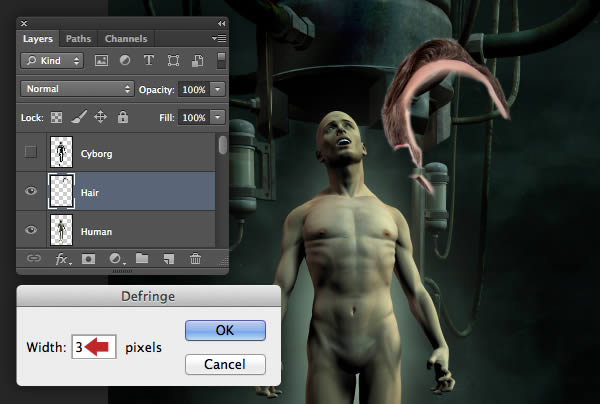This screenshot has width=600, height=404.
Task: Filter layers by shape layer icon
Action: [173, 60]
